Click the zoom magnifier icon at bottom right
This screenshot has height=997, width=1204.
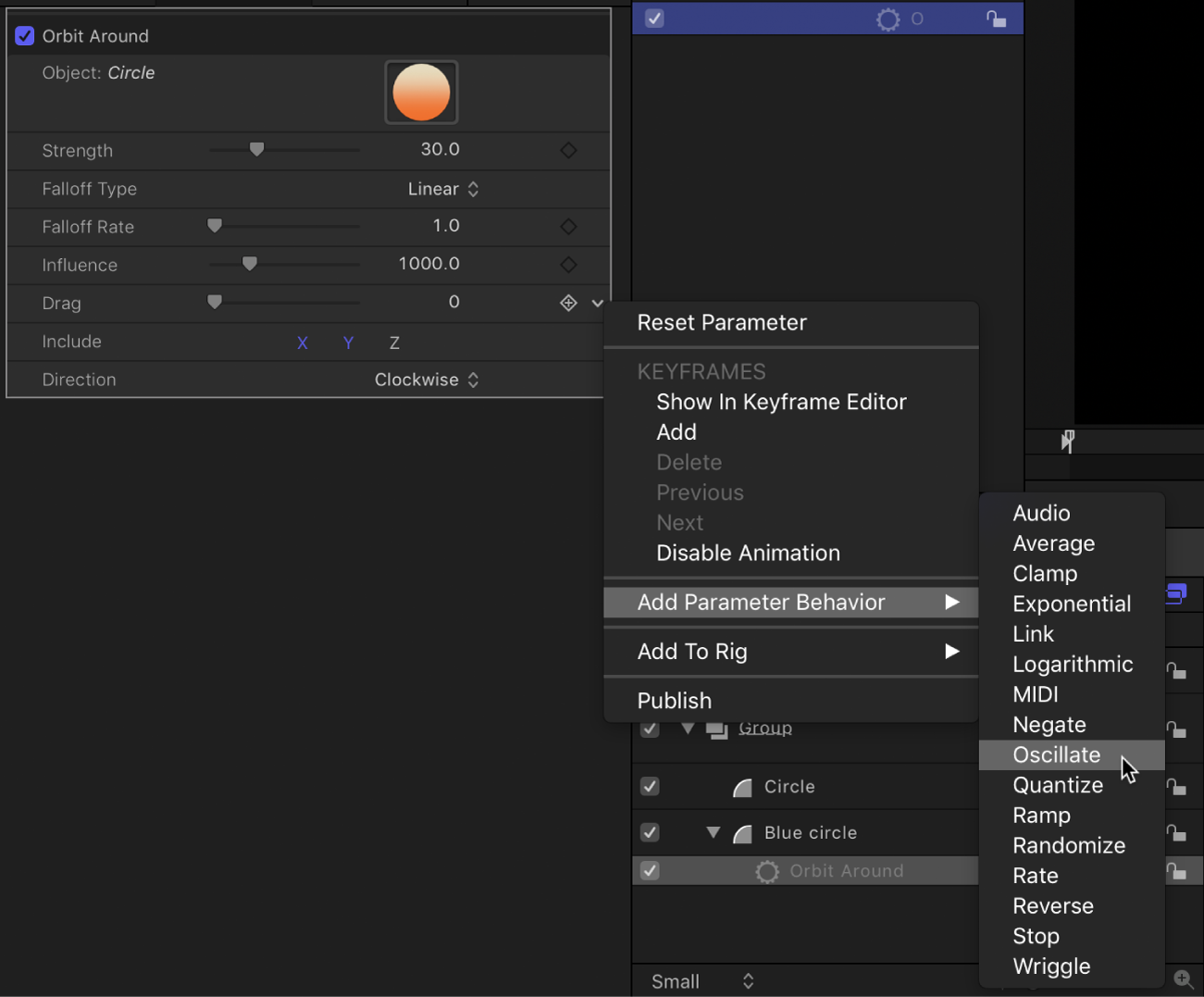pyautogui.click(x=1183, y=978)
